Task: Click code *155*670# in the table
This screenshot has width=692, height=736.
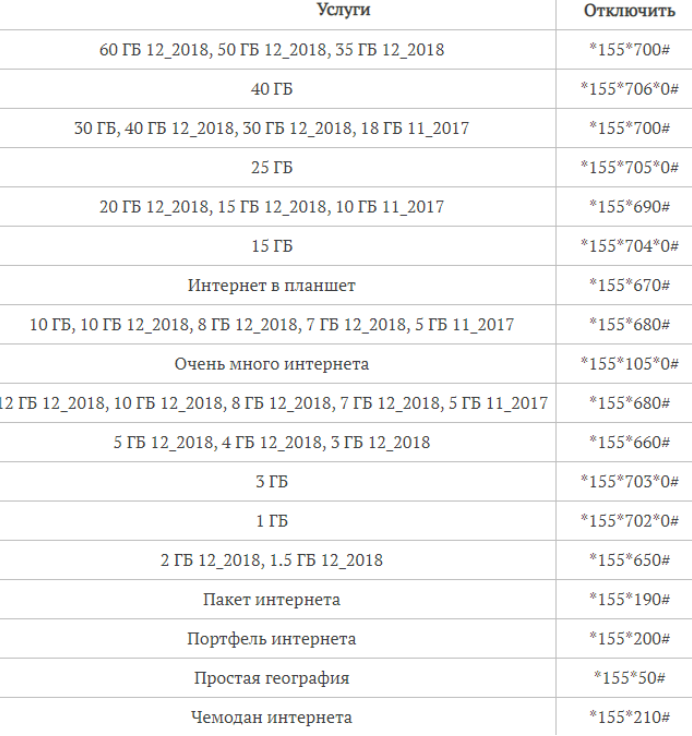Action: click(629, 285)
